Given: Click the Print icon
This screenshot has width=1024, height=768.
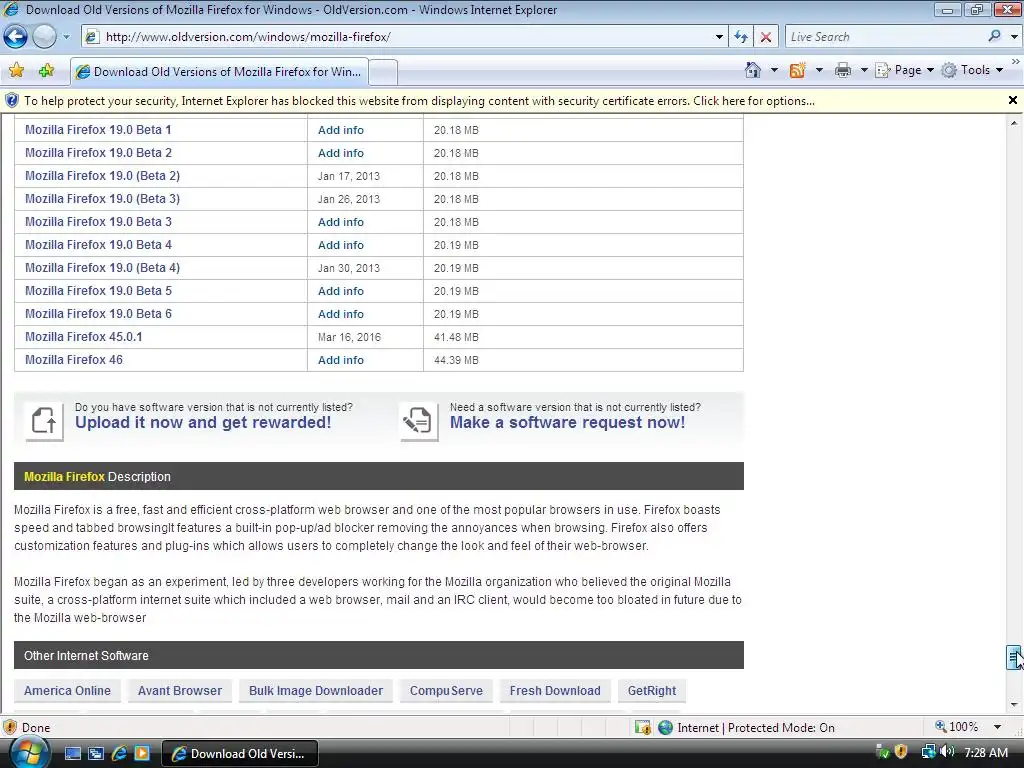Looking at the screenshot, I should click(842, 70).
